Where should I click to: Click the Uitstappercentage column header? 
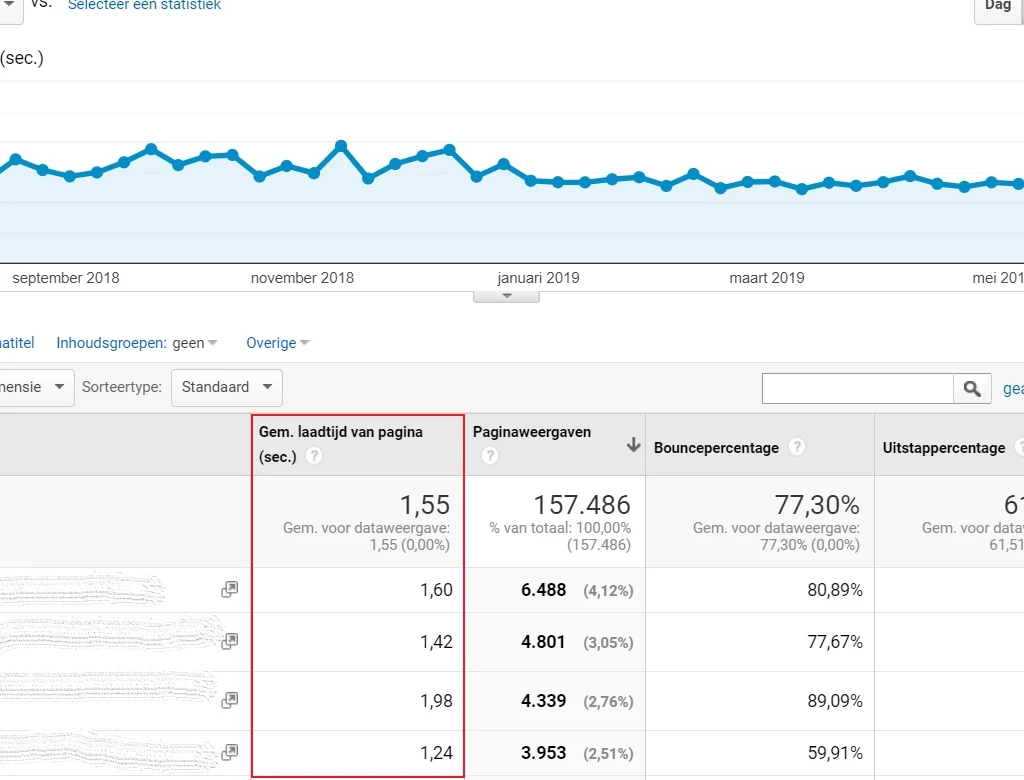tap(943, 448)
